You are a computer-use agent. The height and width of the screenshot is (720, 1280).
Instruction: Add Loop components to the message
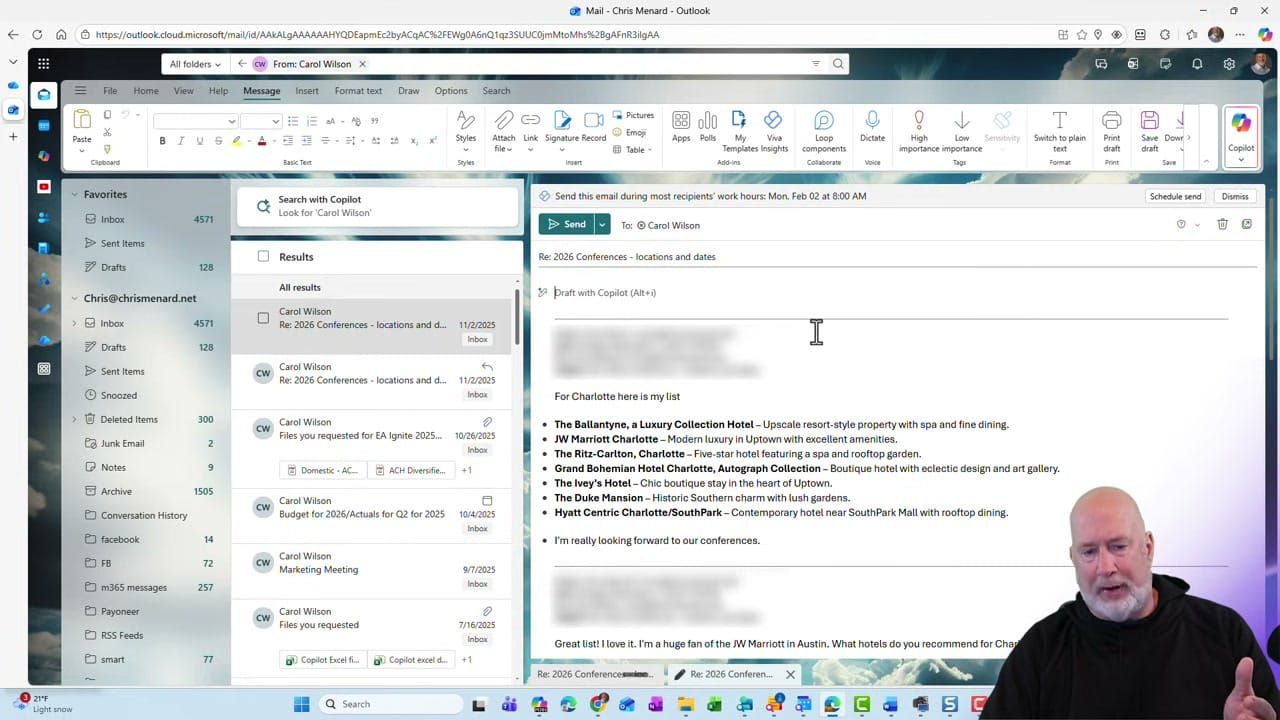(x=823, y=131)
